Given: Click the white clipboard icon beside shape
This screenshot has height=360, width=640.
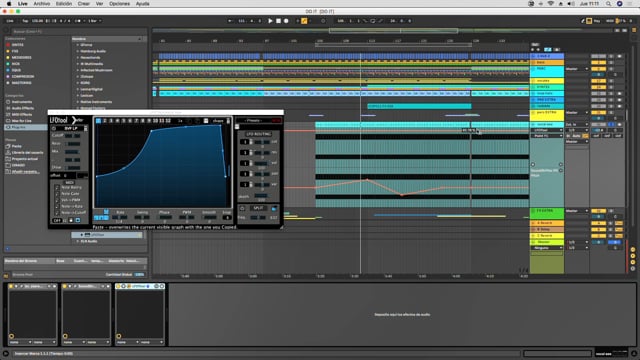Looking at the screenshot, I should [206, 121].
